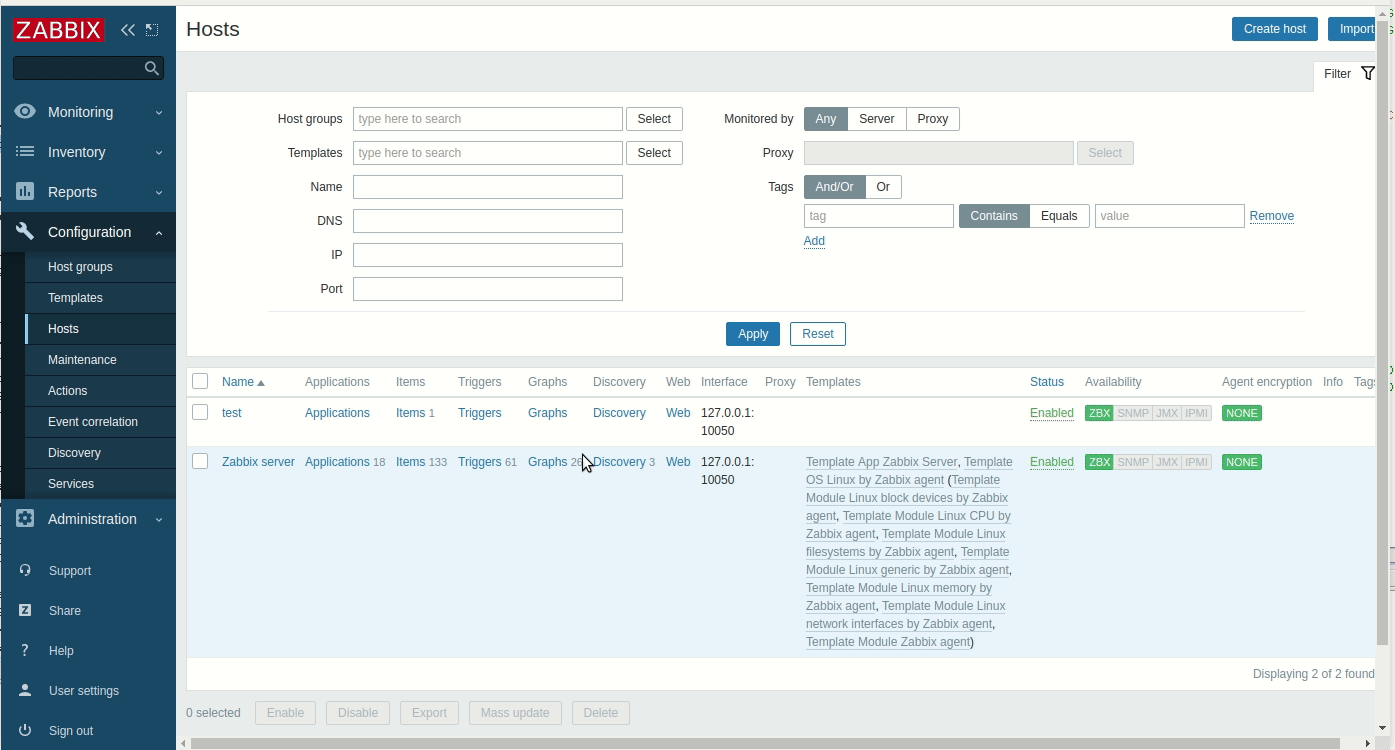Open Items link for Zabbix server
This screenshot has width=1395, height=750.
(x=410, y=462)
